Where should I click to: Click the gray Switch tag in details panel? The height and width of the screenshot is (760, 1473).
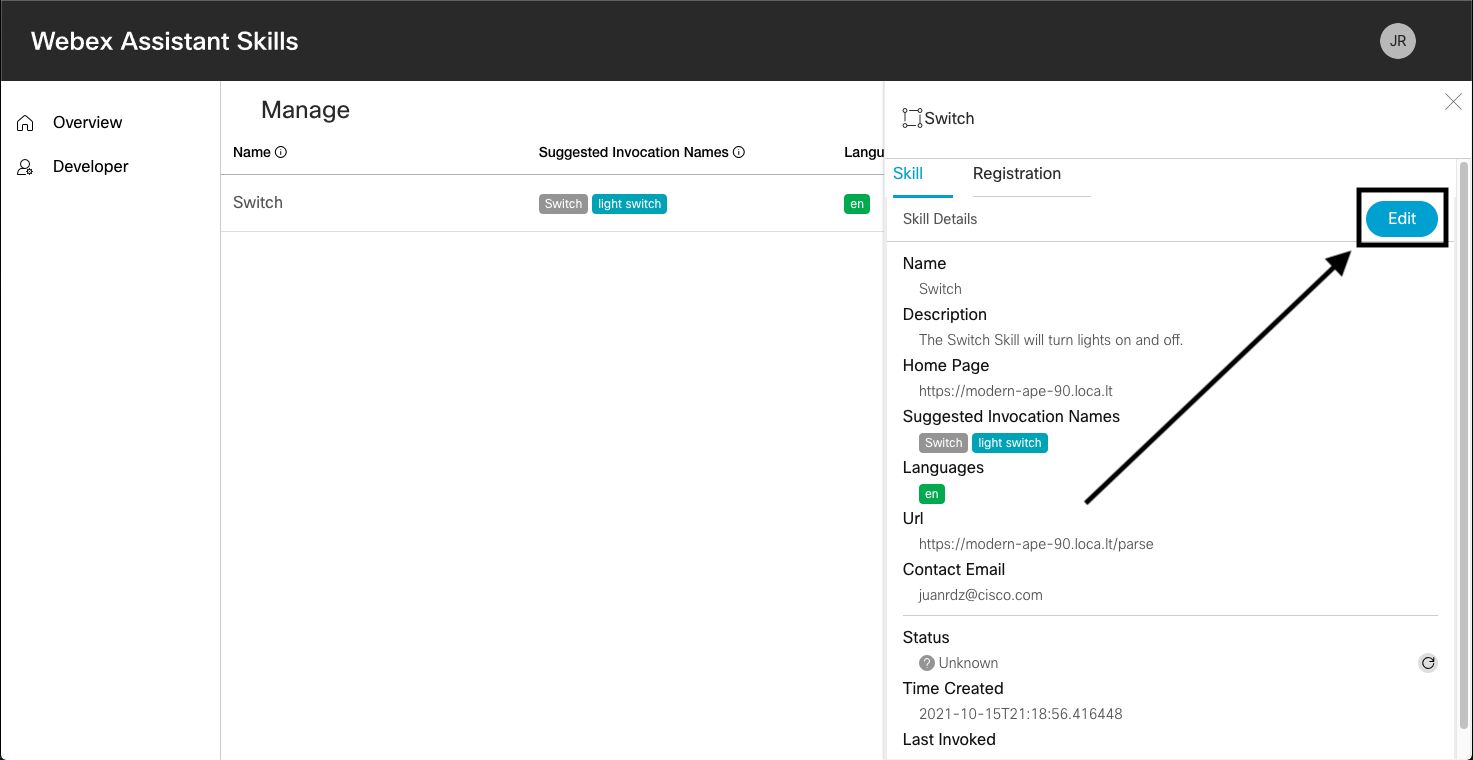click(944, 443)
